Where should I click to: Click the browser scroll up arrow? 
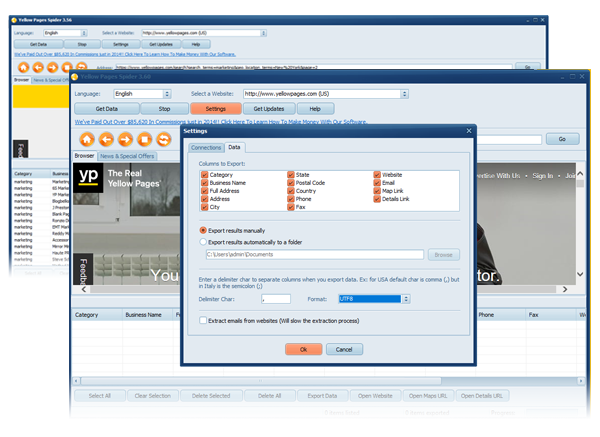580,174
